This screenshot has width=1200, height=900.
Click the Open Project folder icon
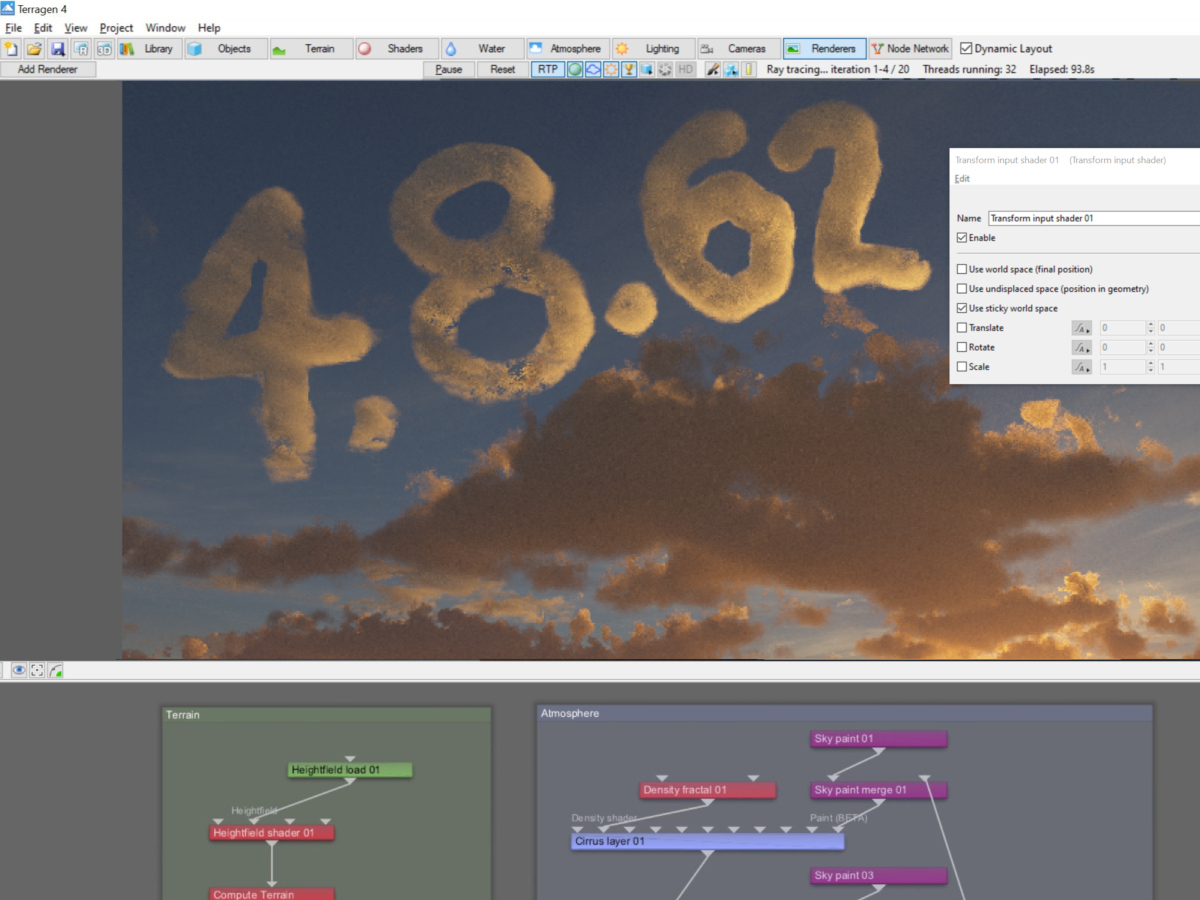pos(34,48)
